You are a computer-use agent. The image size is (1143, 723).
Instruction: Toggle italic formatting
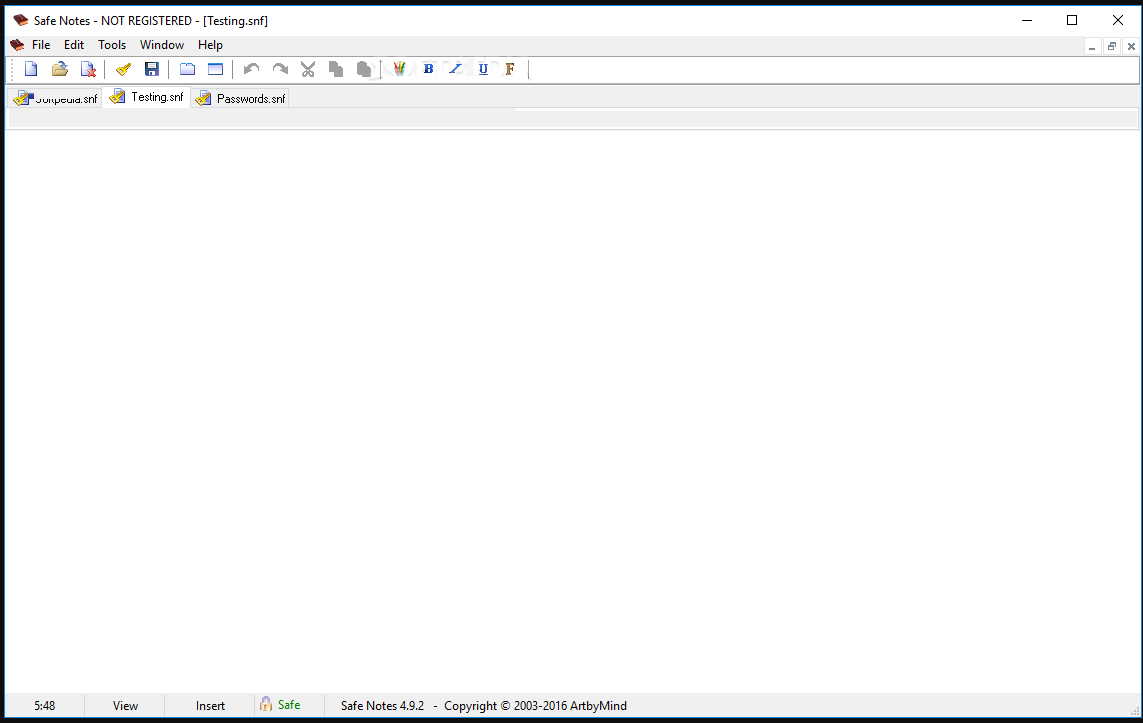tap(456, 69)
